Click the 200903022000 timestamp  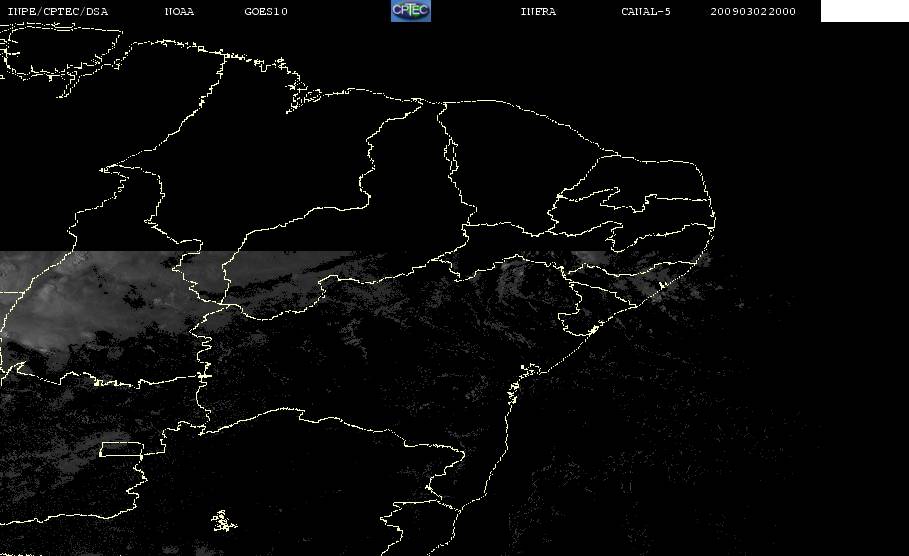(753, 12)
